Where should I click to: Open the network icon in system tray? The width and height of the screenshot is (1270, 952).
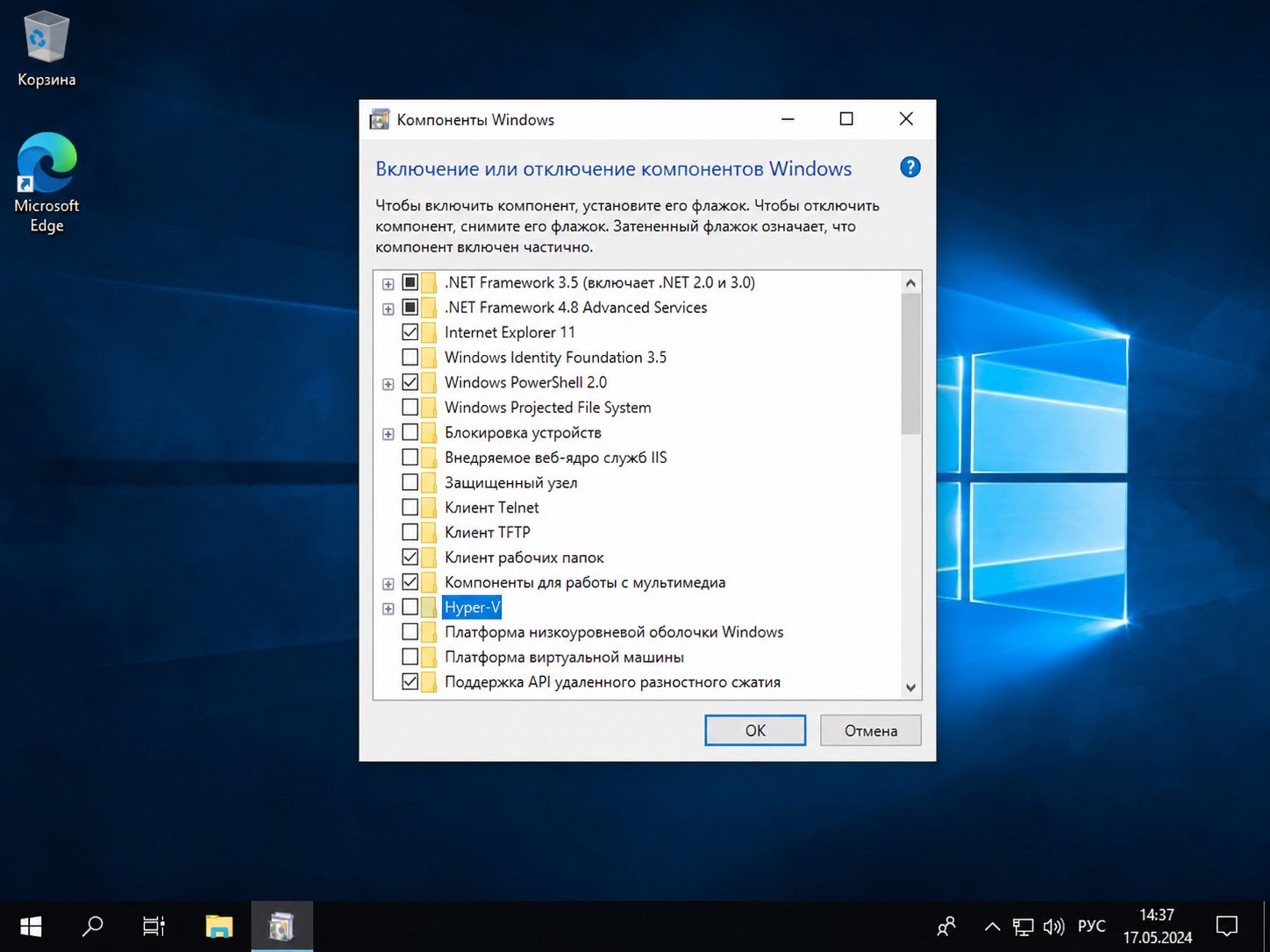click(x=1023, y=927)
